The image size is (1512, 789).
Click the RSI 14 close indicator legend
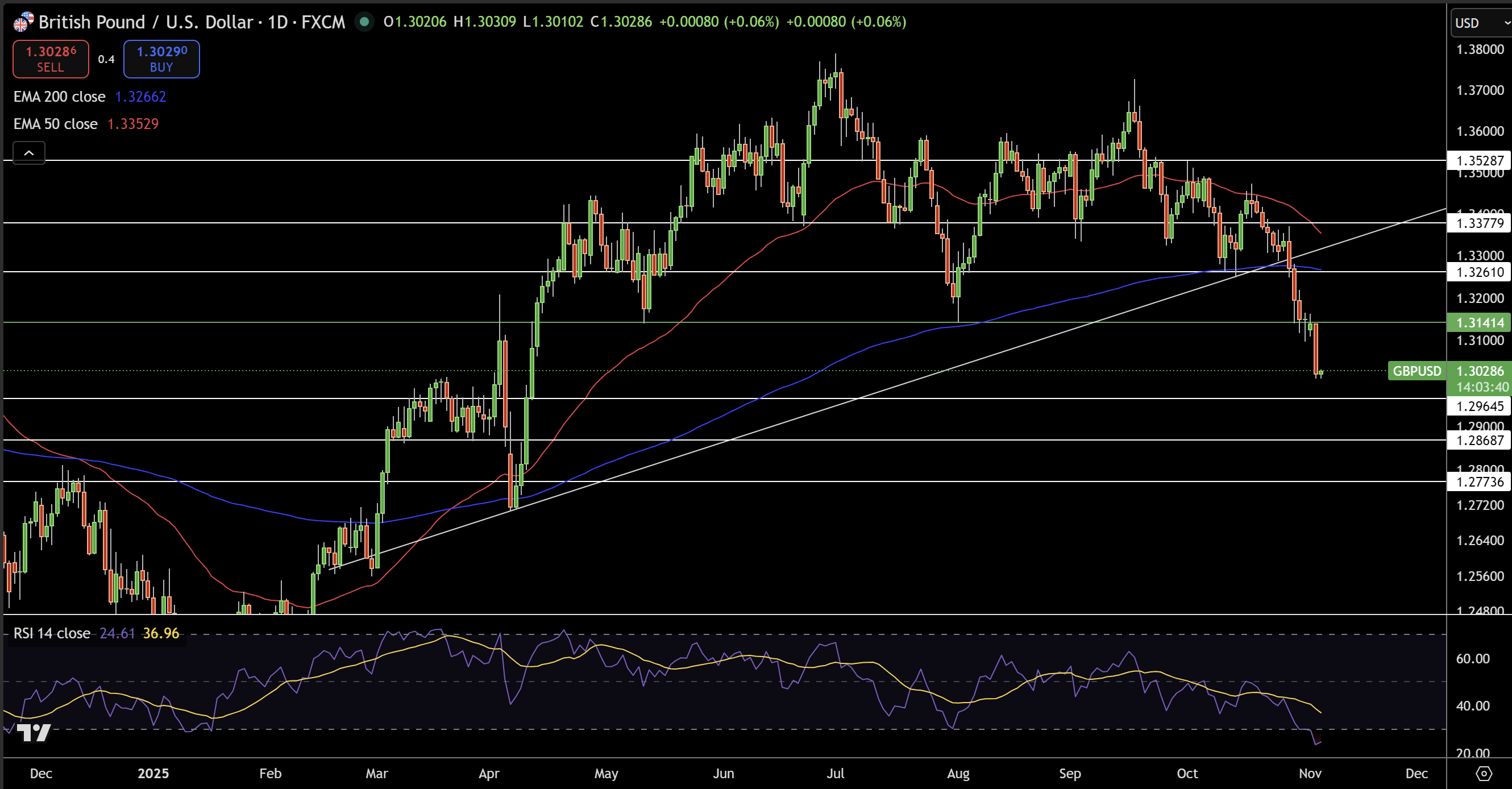(x=52, y=633)
